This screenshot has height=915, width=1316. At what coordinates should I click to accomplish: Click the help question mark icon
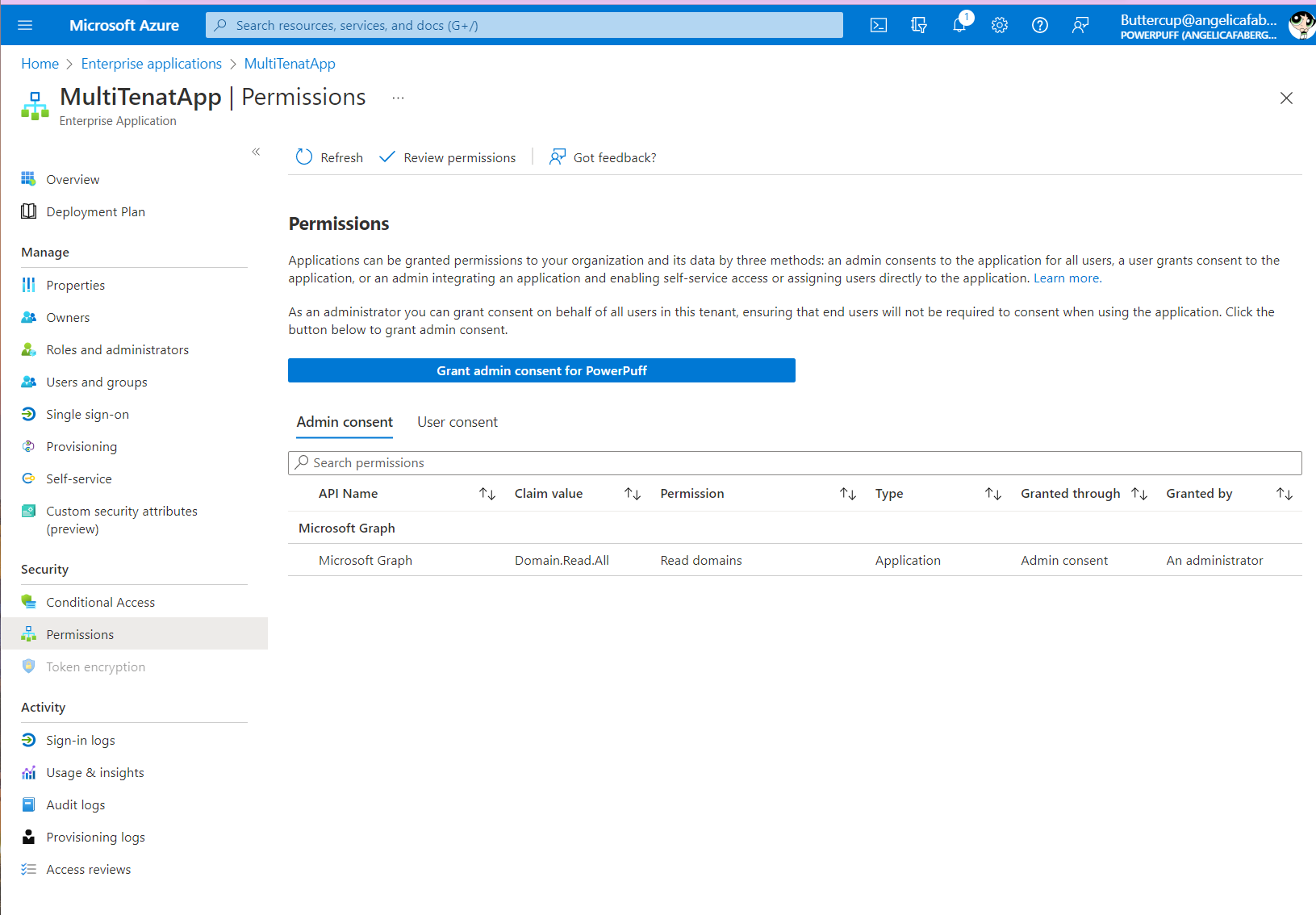coord(1040,25)
